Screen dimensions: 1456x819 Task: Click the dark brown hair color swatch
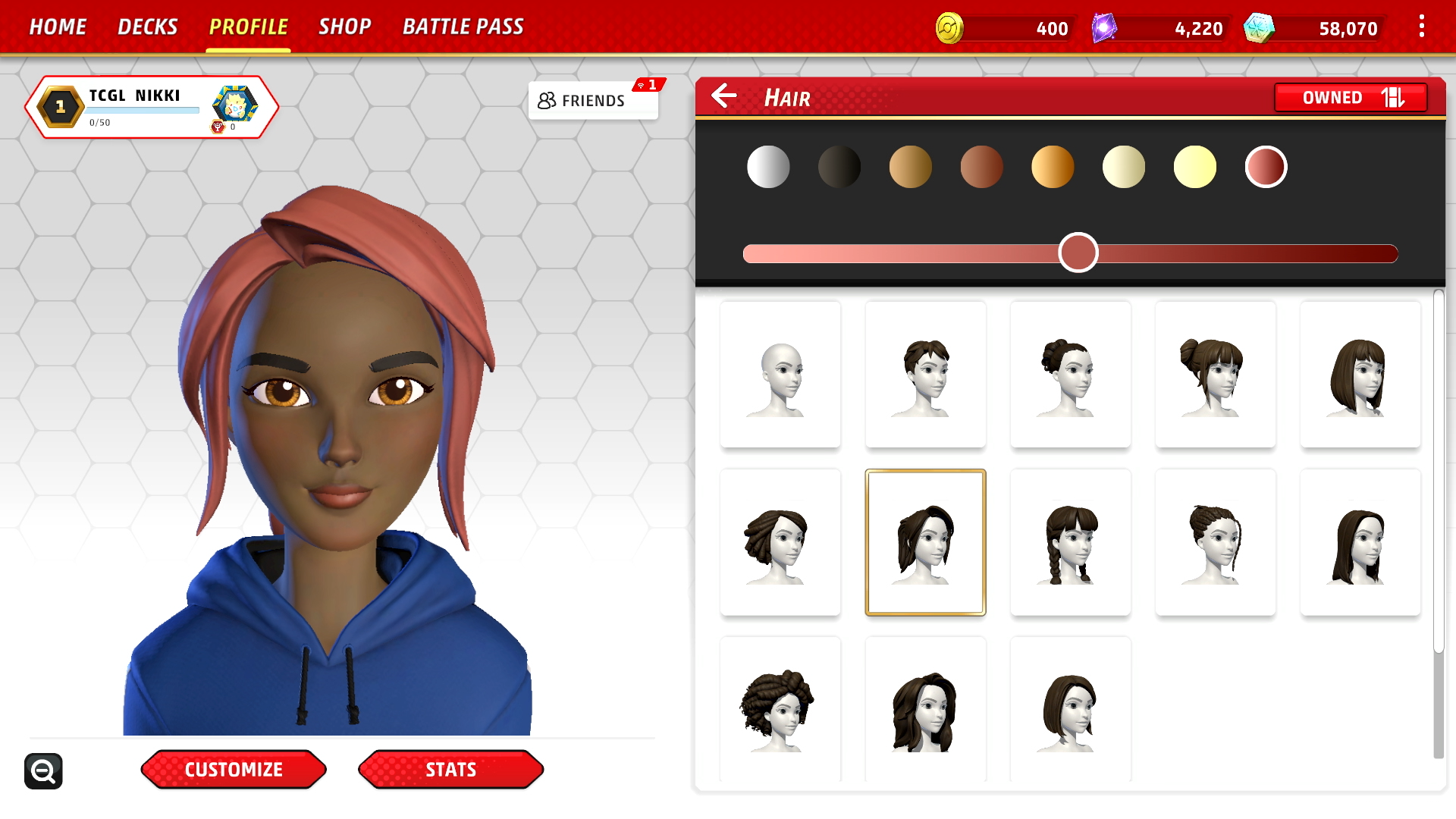[839, 167]
